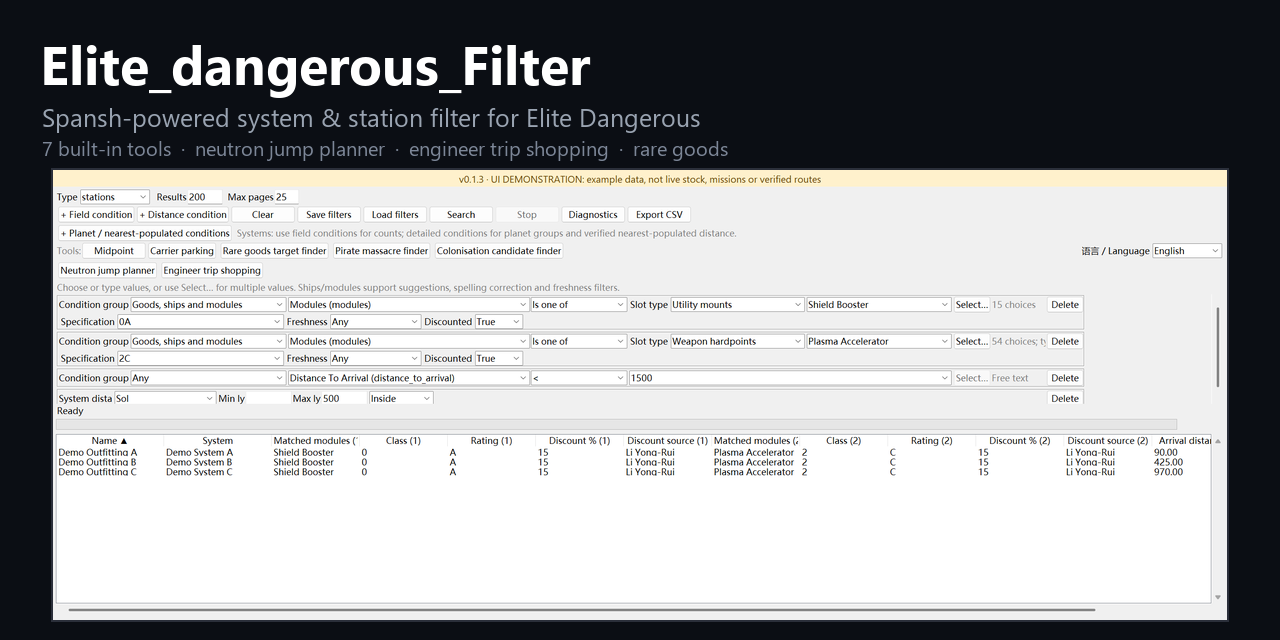Image resolution: width=1280 pixels, height=640 pixels.
Task: Select the Demo Outfitting C row name
Action: pos(97,472)
